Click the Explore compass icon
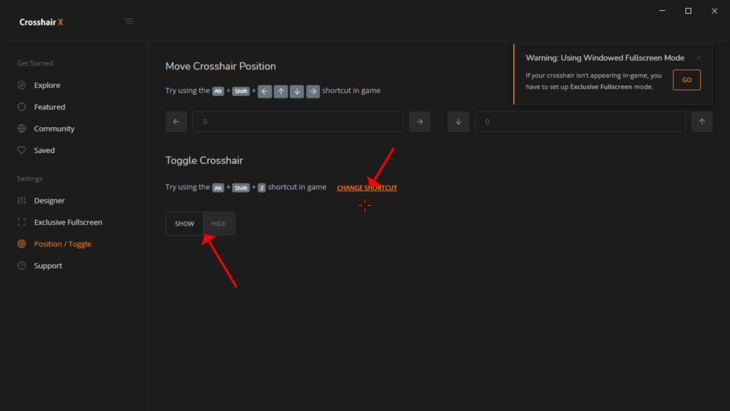Screen dimensions: 730x411 21,85
